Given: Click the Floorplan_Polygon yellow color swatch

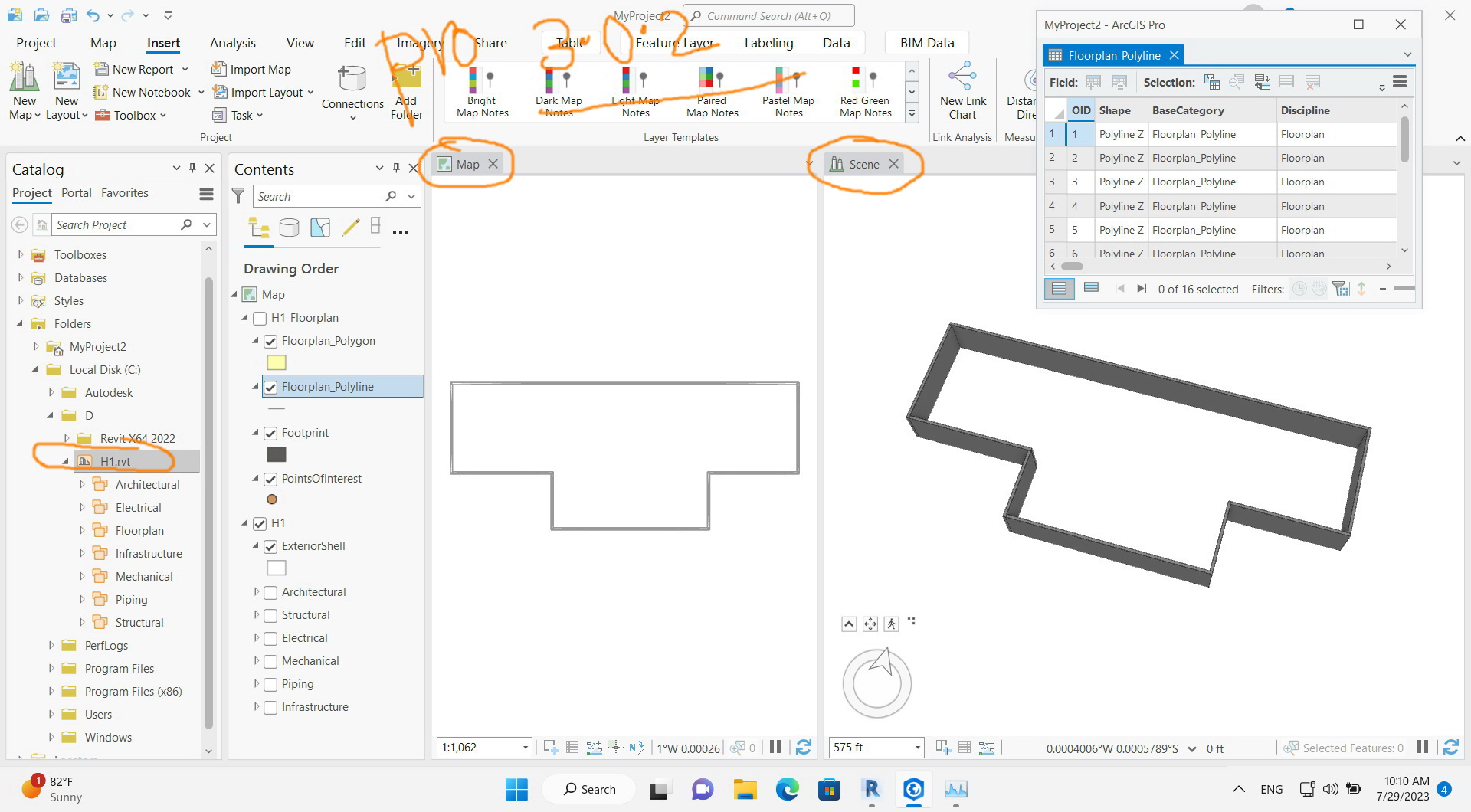Looking at the screenshot, I should 276,362.
